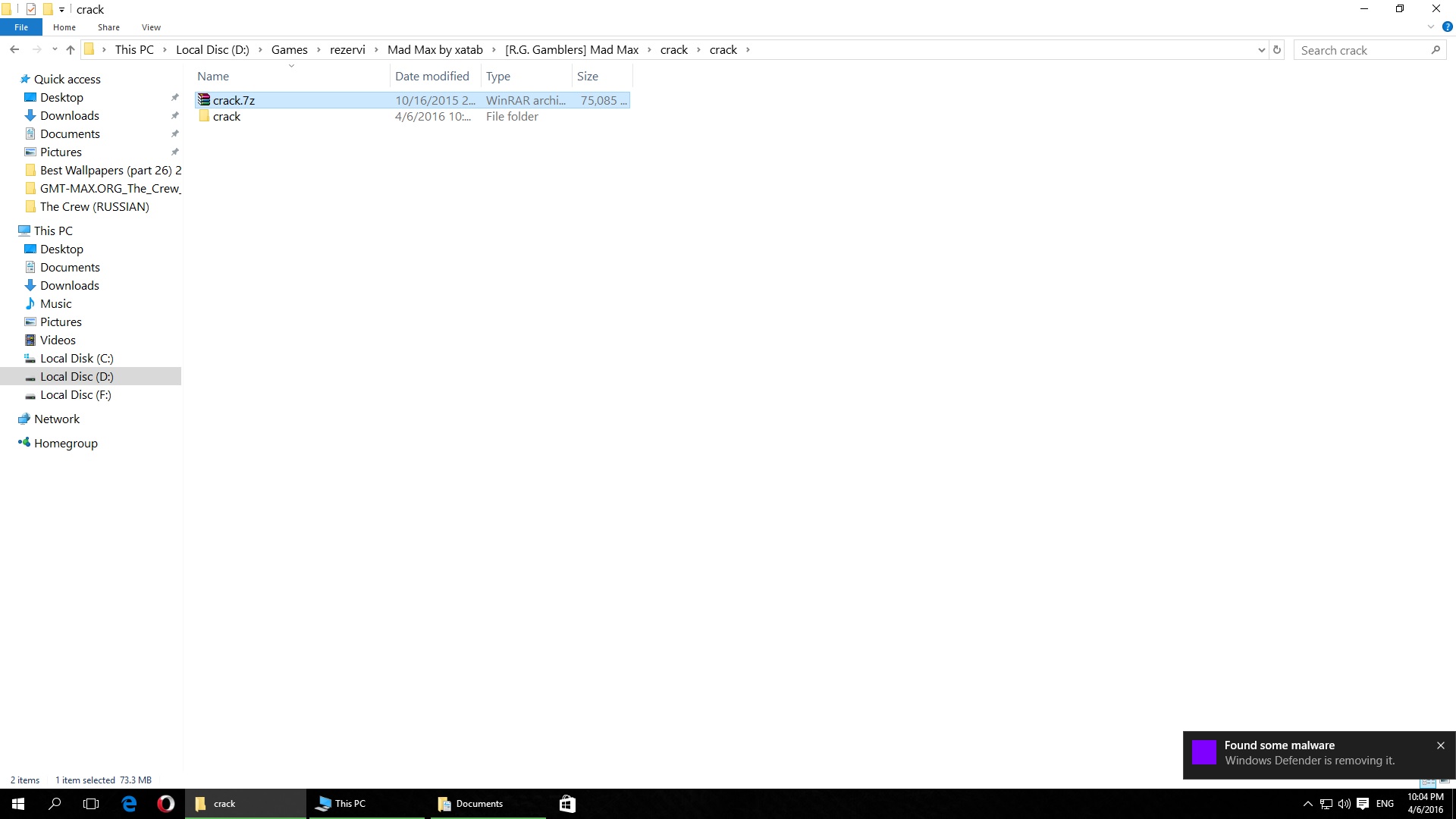This screenshot has width=1456, height=819.
Task: Open the View ribbon tab
Action: (151, 27)
